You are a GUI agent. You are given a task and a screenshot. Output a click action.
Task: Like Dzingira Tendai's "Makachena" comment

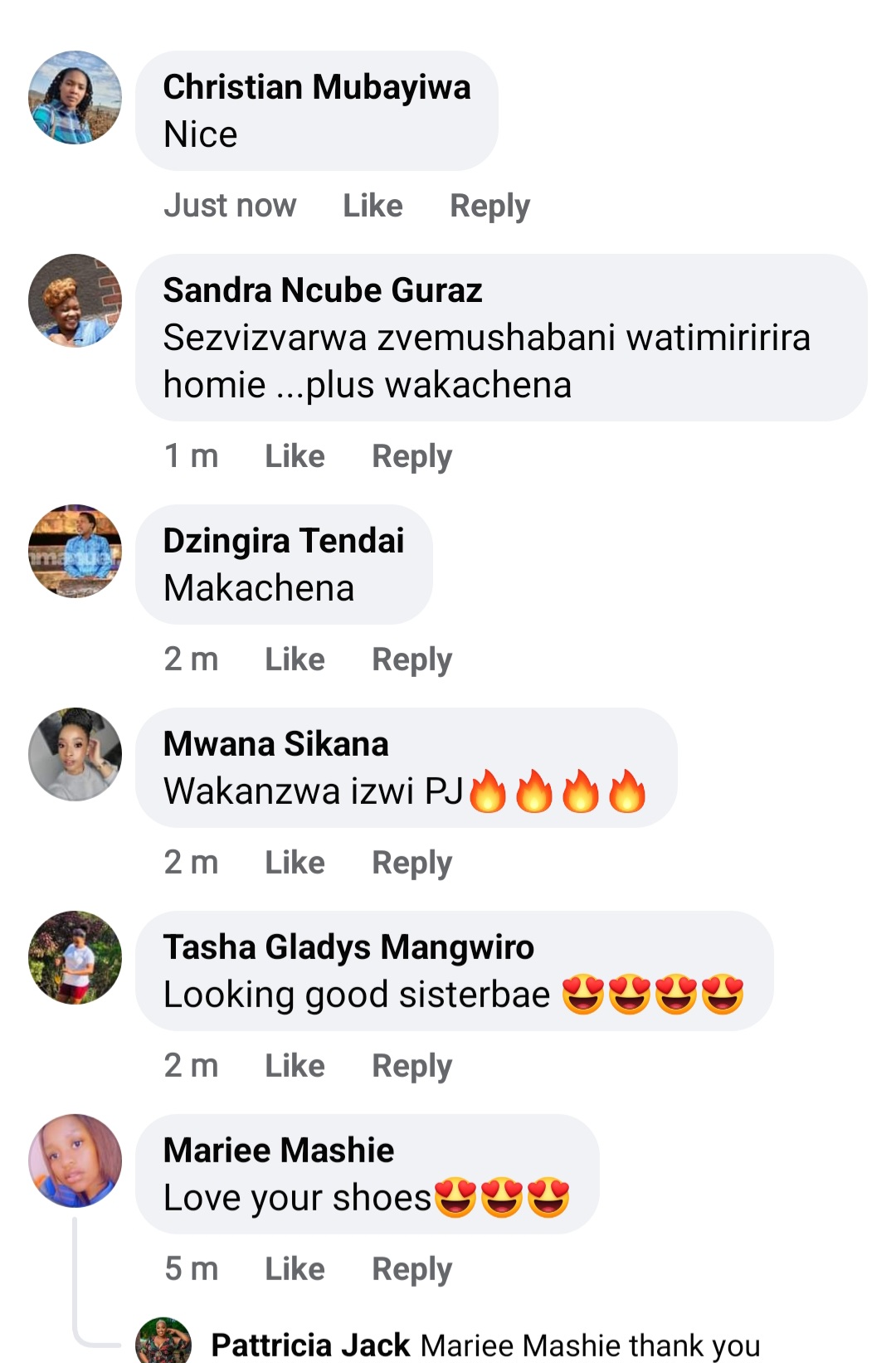pos(295,660)
